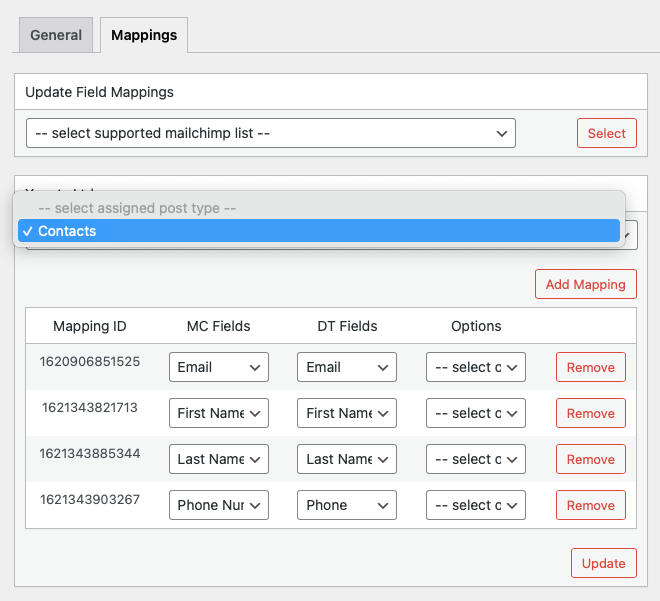This screenshot has width=660, height=601.
Task: Open DT Fields dropdown showing Email
Action: pyautogui.click(x=347, y=367)
